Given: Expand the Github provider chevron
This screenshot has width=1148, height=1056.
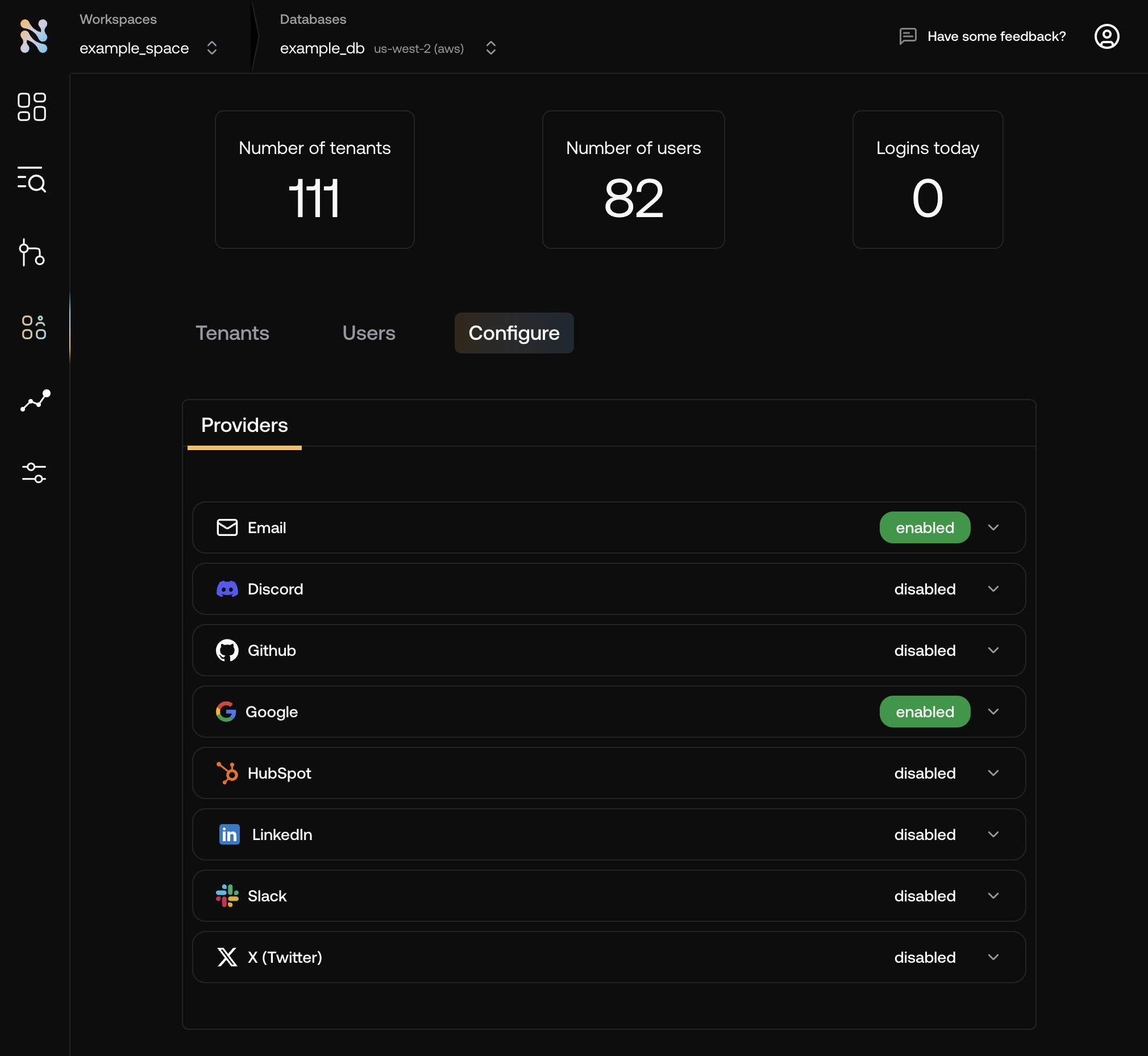Looking at the screenshot, I should tap(993, 650).
